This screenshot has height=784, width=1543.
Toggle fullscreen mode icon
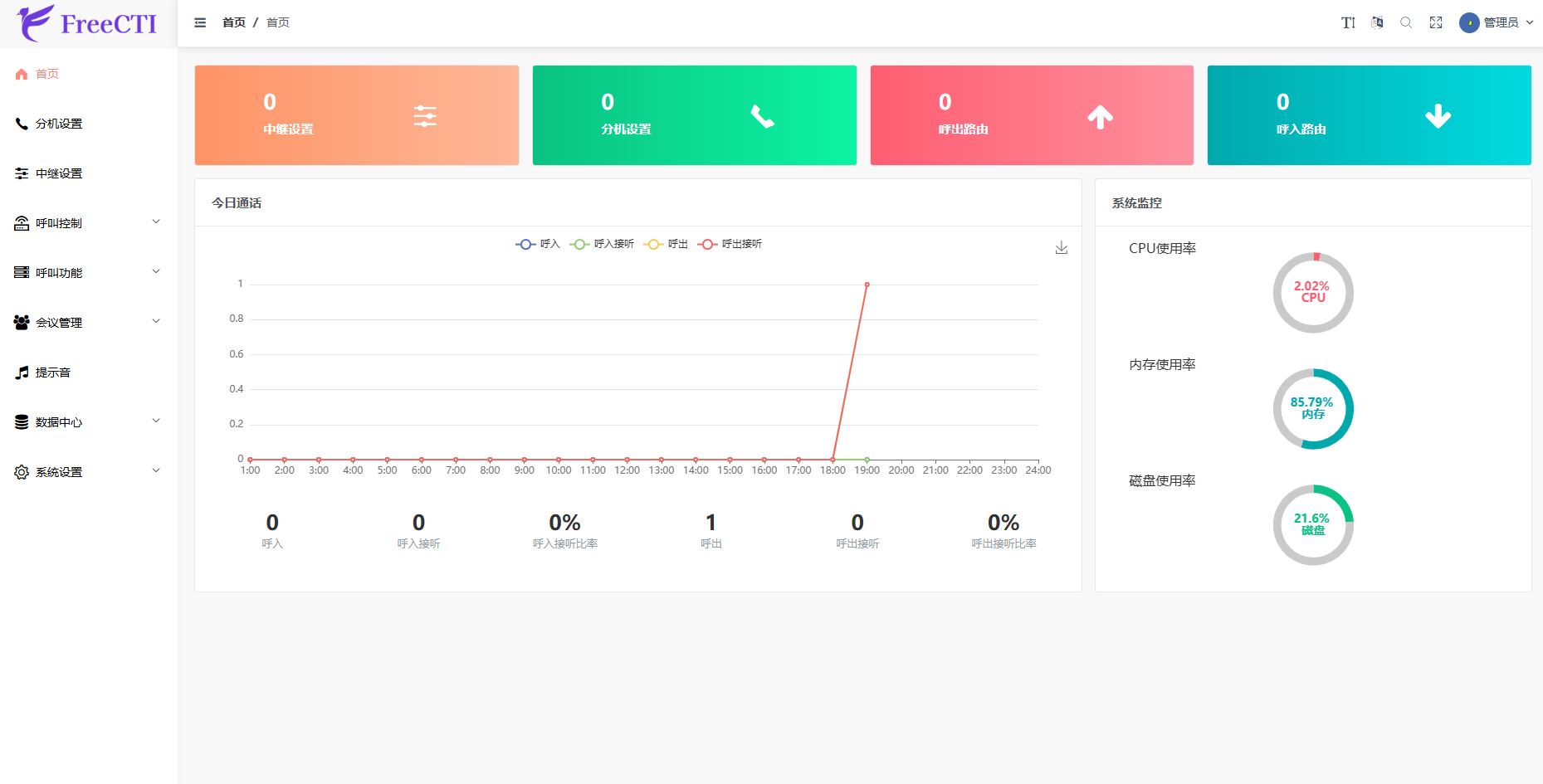click(1436, 22)
